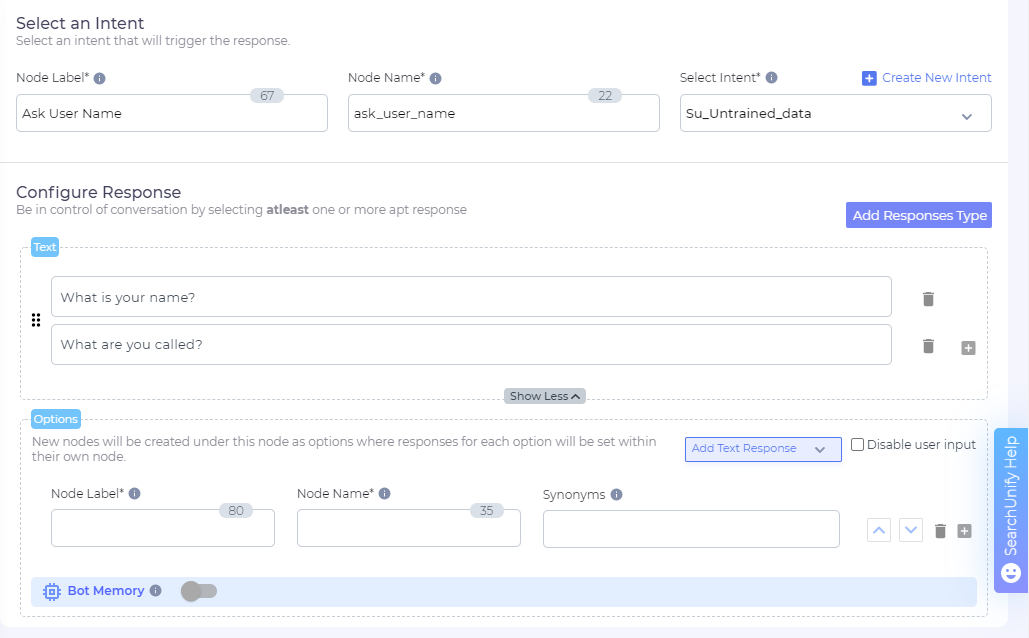
Task: Select the Options section label
Action: (x=55, y=418)
